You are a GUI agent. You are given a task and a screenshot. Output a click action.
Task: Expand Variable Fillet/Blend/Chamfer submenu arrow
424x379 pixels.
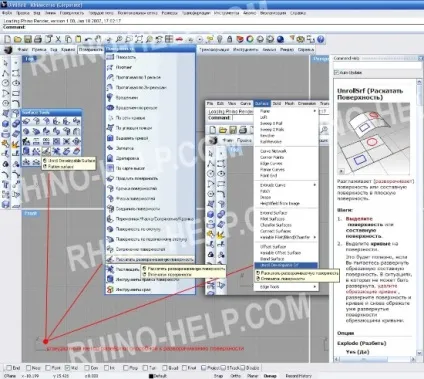click(315, 237)
